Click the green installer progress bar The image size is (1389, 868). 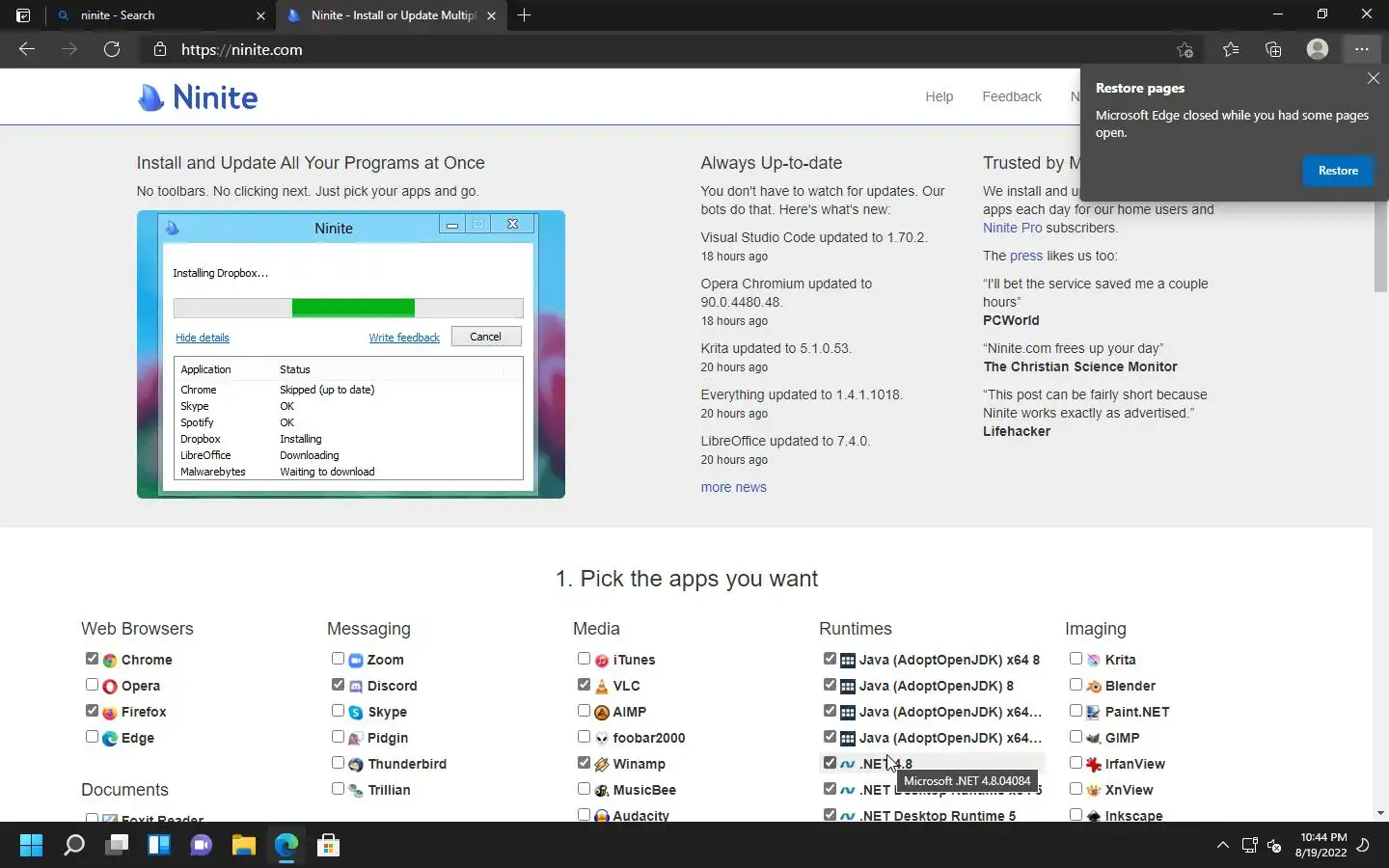pos(353,308)
